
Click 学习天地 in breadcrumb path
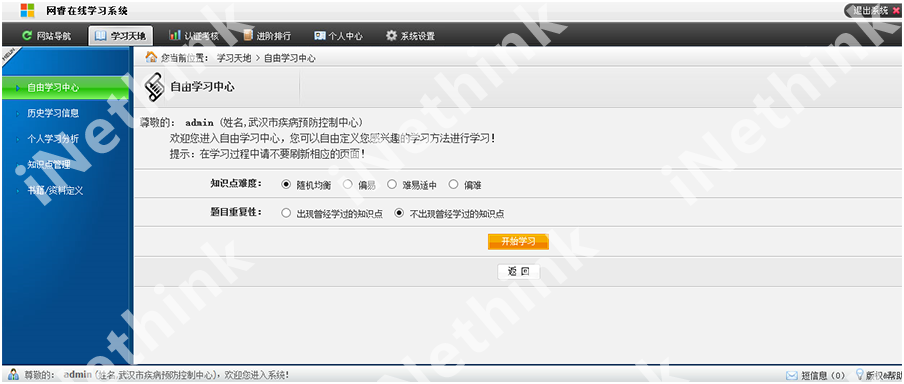[235, 58]
